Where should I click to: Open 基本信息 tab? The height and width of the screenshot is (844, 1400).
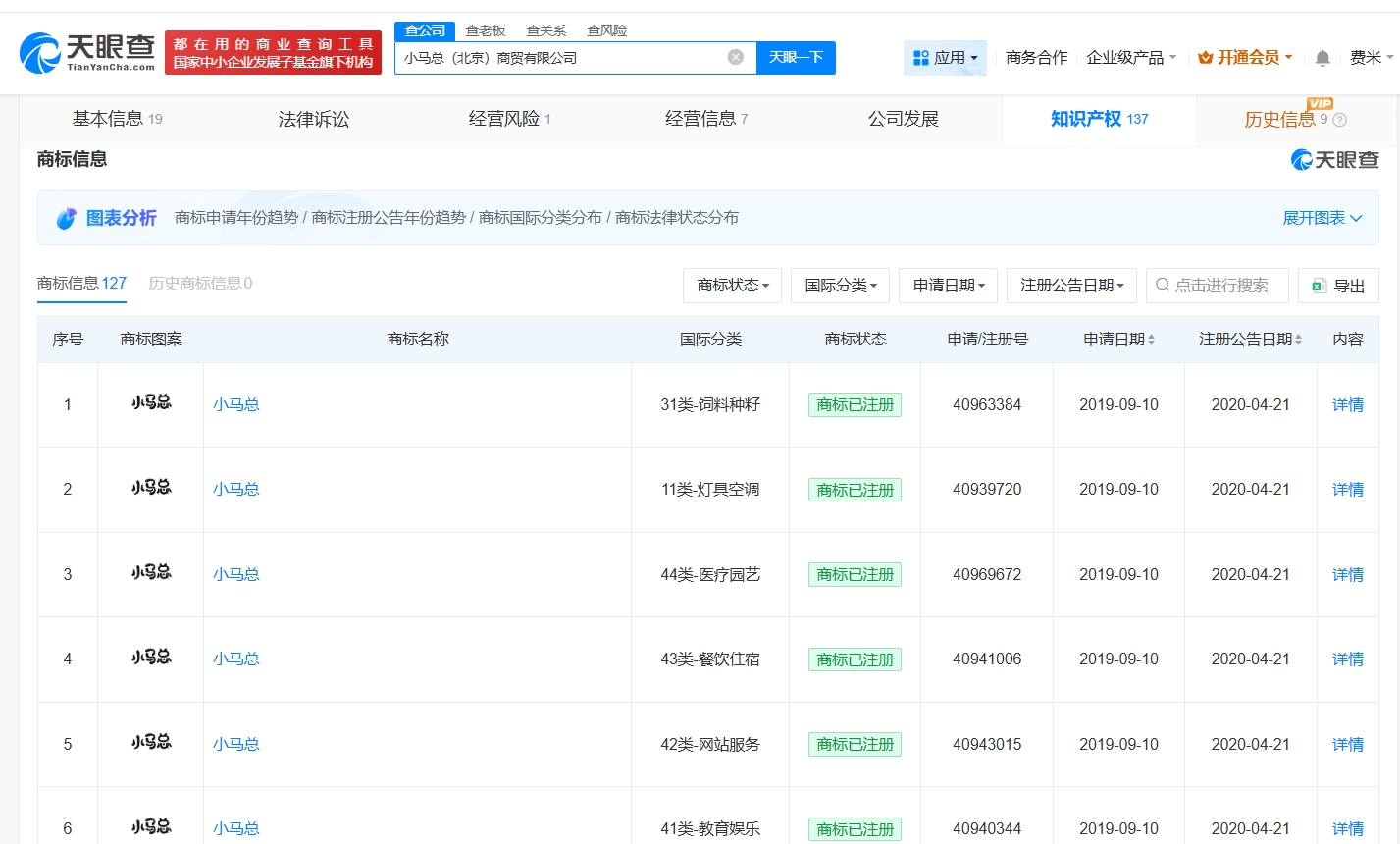click(118, 119)
